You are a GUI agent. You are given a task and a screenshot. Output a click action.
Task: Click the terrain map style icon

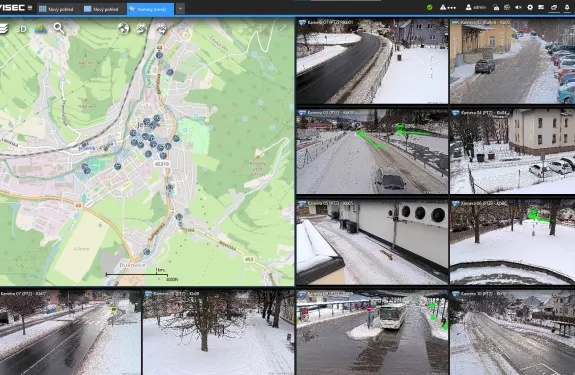(40, 29)
